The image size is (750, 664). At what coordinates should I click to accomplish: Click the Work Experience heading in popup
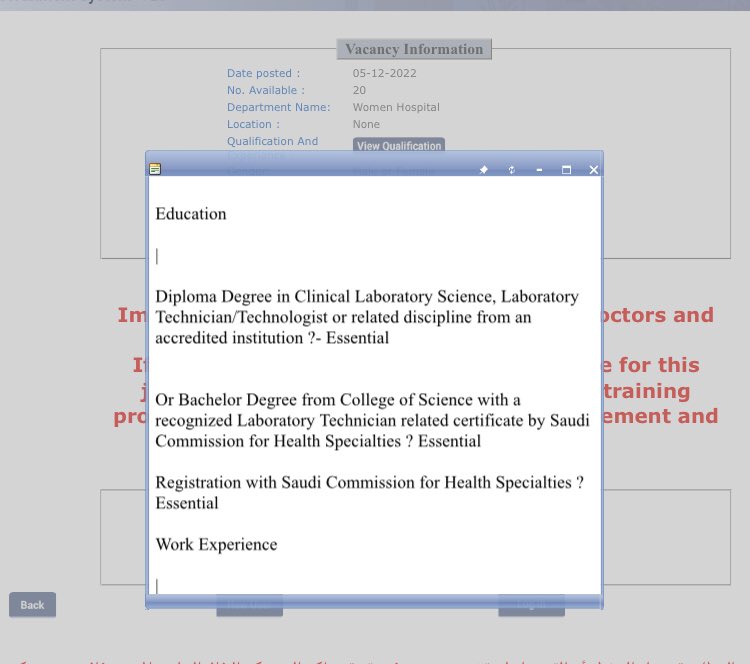pos(216,544)
